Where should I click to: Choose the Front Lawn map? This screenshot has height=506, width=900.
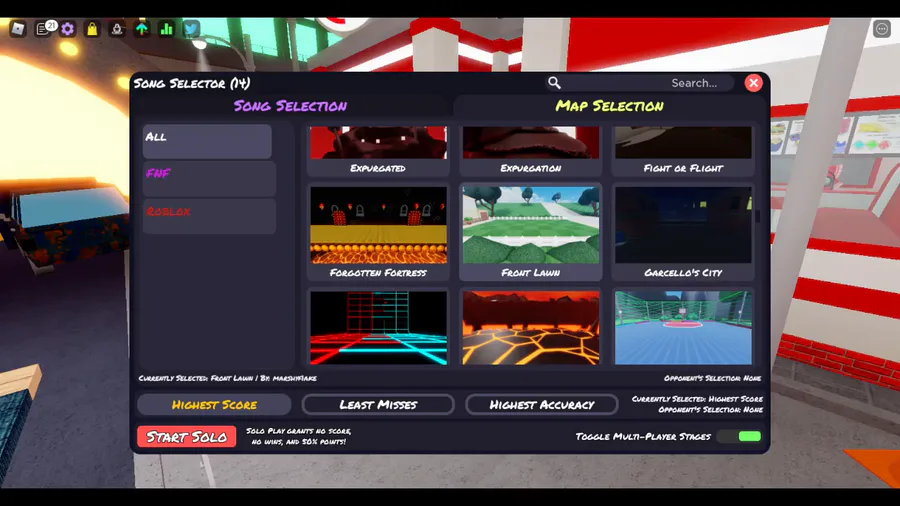(531, 232)
